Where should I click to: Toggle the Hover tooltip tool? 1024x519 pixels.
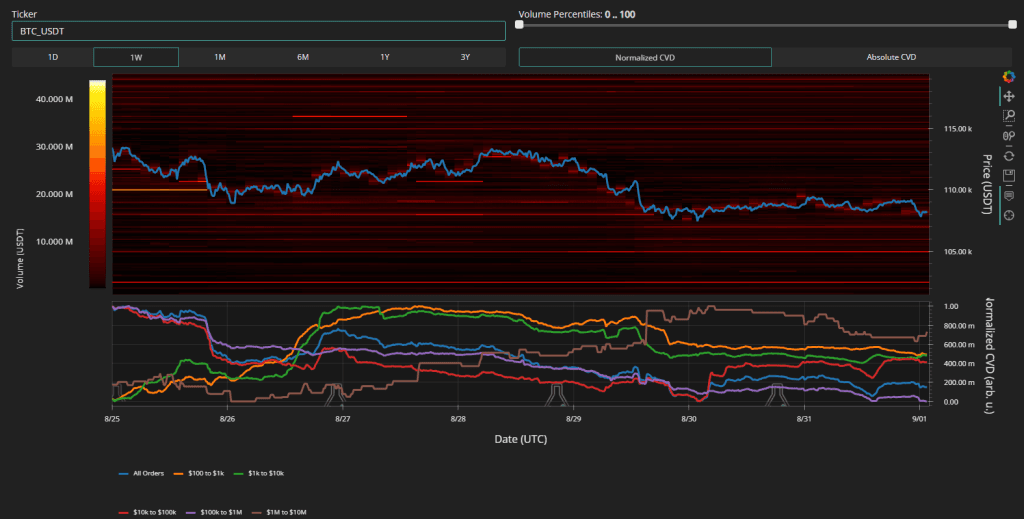(x=1008, y=196)
